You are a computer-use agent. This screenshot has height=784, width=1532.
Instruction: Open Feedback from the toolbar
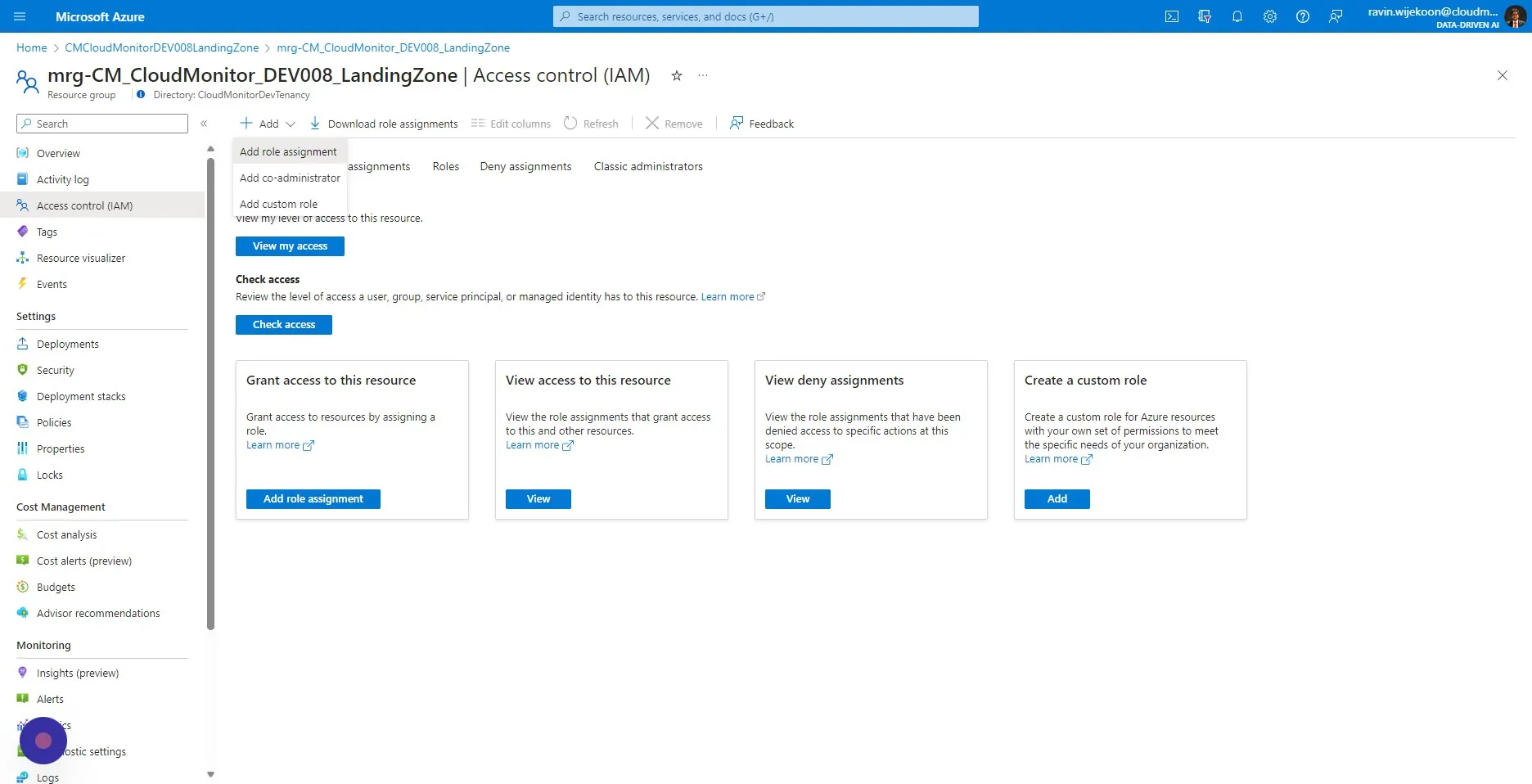click(x=761, y=124)
